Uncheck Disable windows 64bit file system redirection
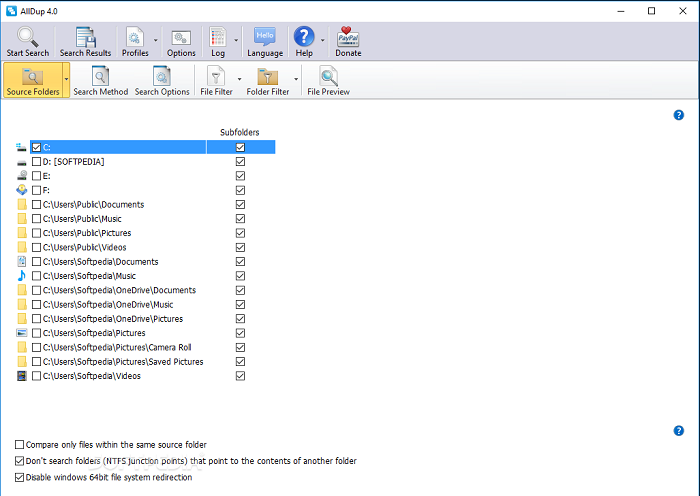Screen dimensions: 700x496 [x=20, y=477]
